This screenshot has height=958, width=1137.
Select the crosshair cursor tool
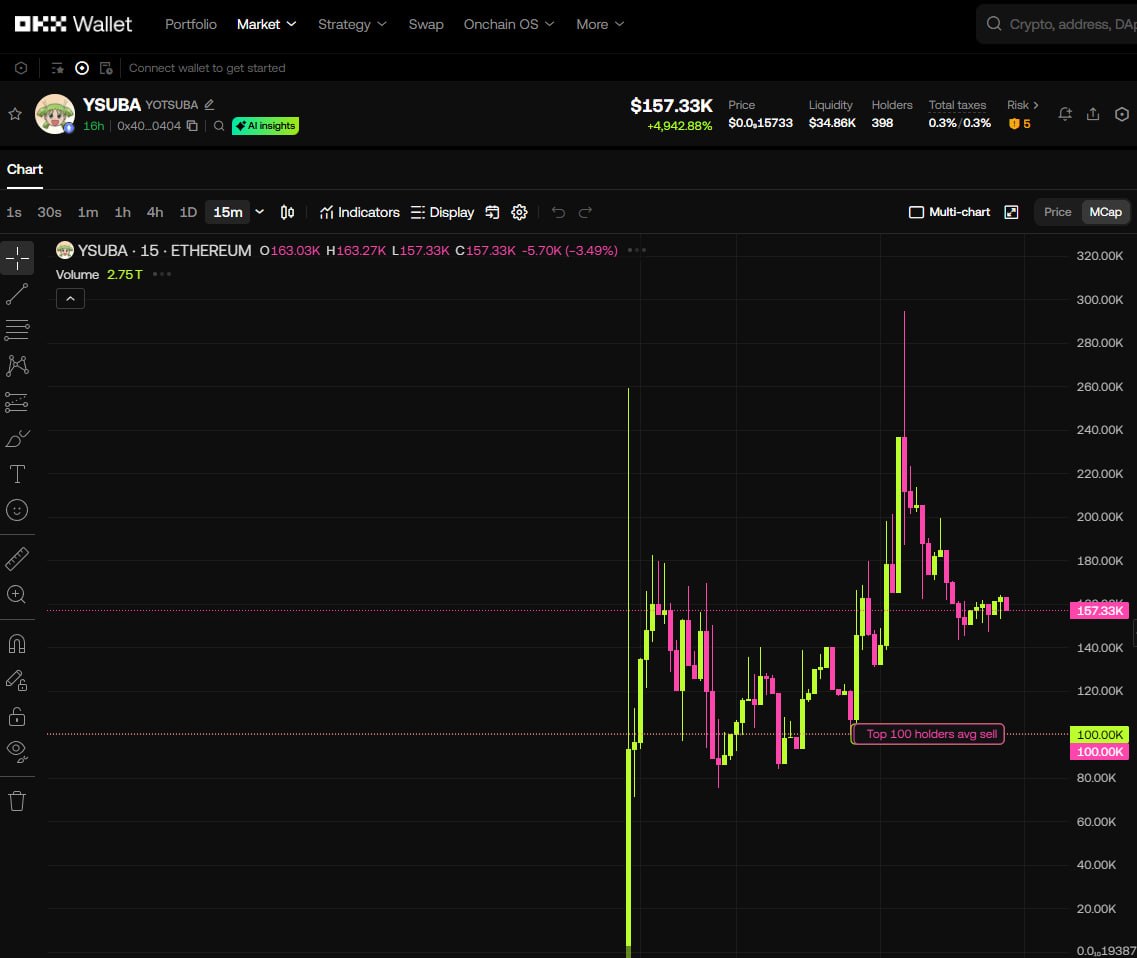(x=17, y=258)
